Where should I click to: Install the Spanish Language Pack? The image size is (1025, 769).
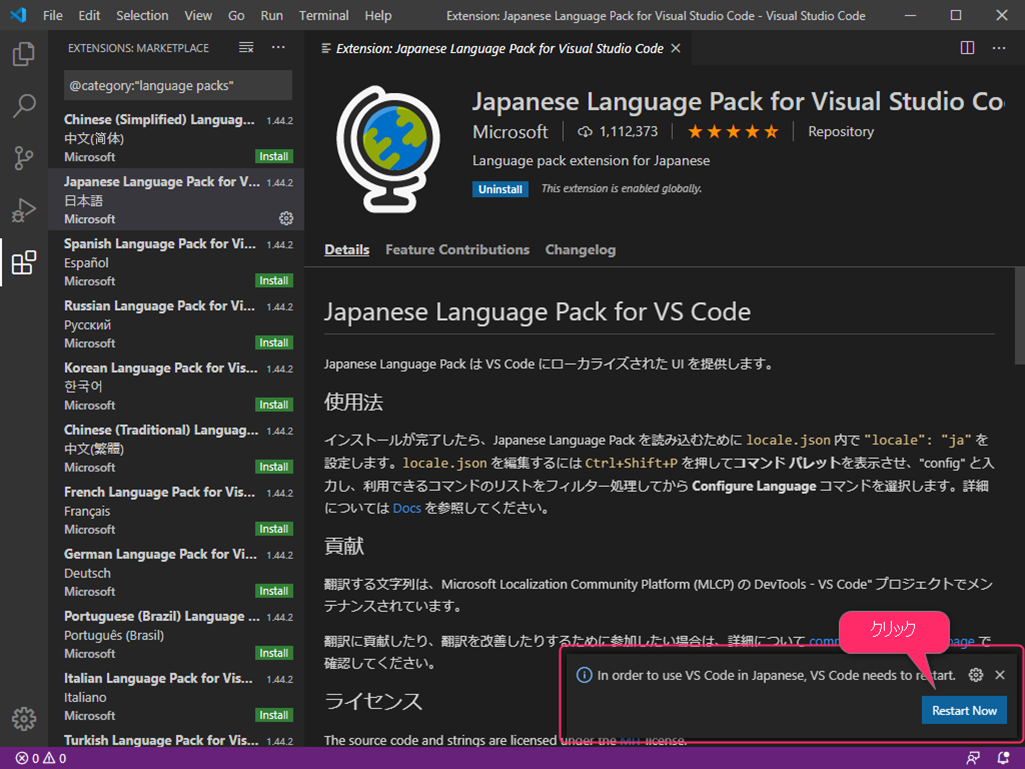[x=274, y=281]
